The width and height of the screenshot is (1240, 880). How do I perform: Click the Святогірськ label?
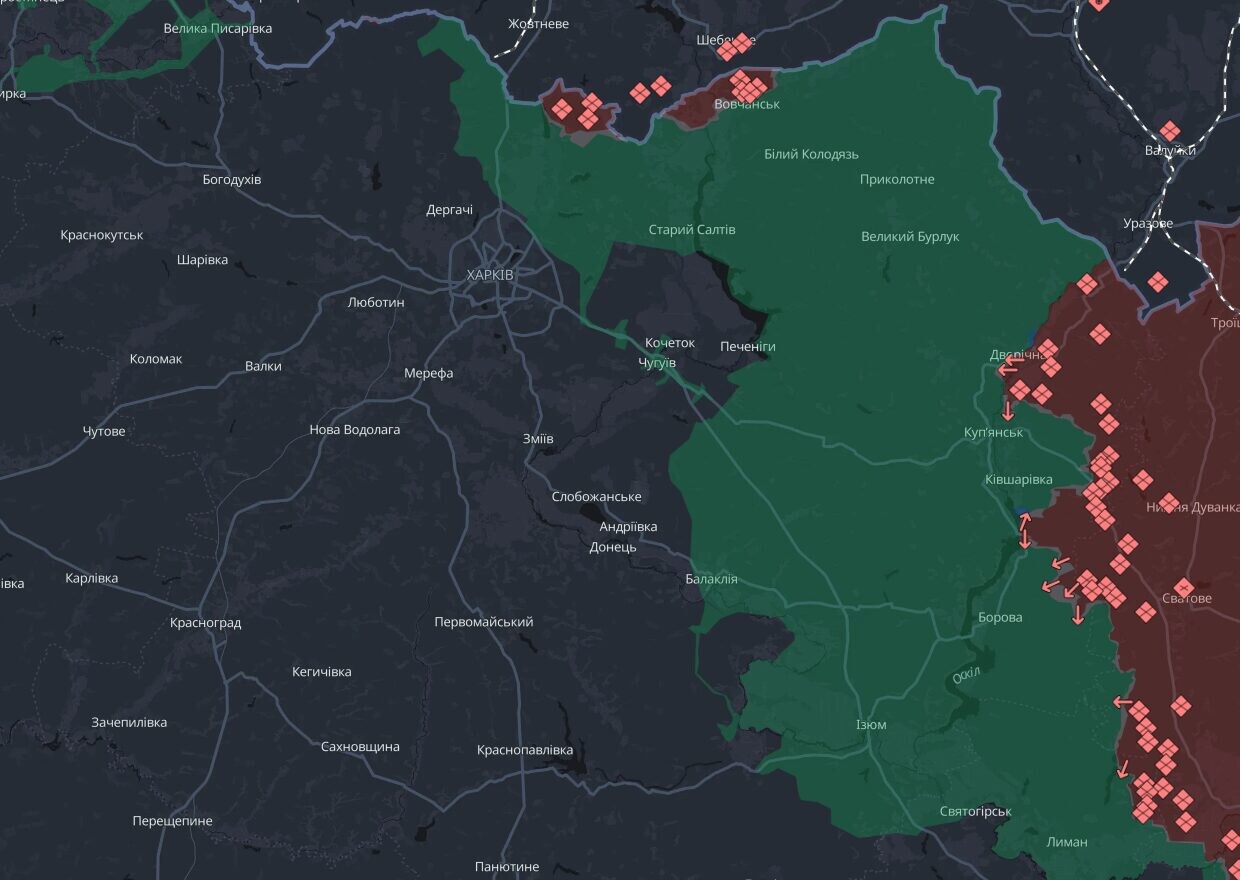(x=976, y=811)
